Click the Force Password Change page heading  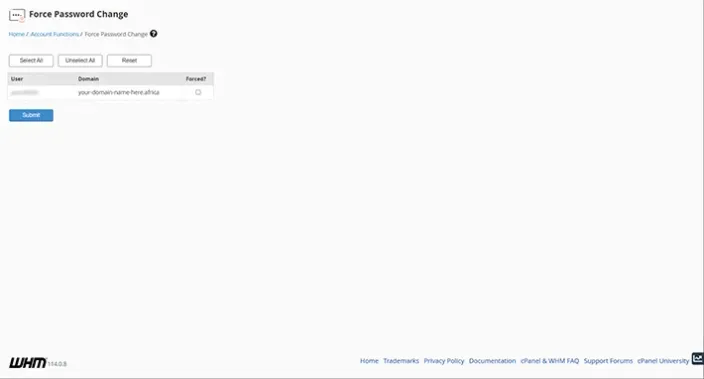click(x=79, y=14)
